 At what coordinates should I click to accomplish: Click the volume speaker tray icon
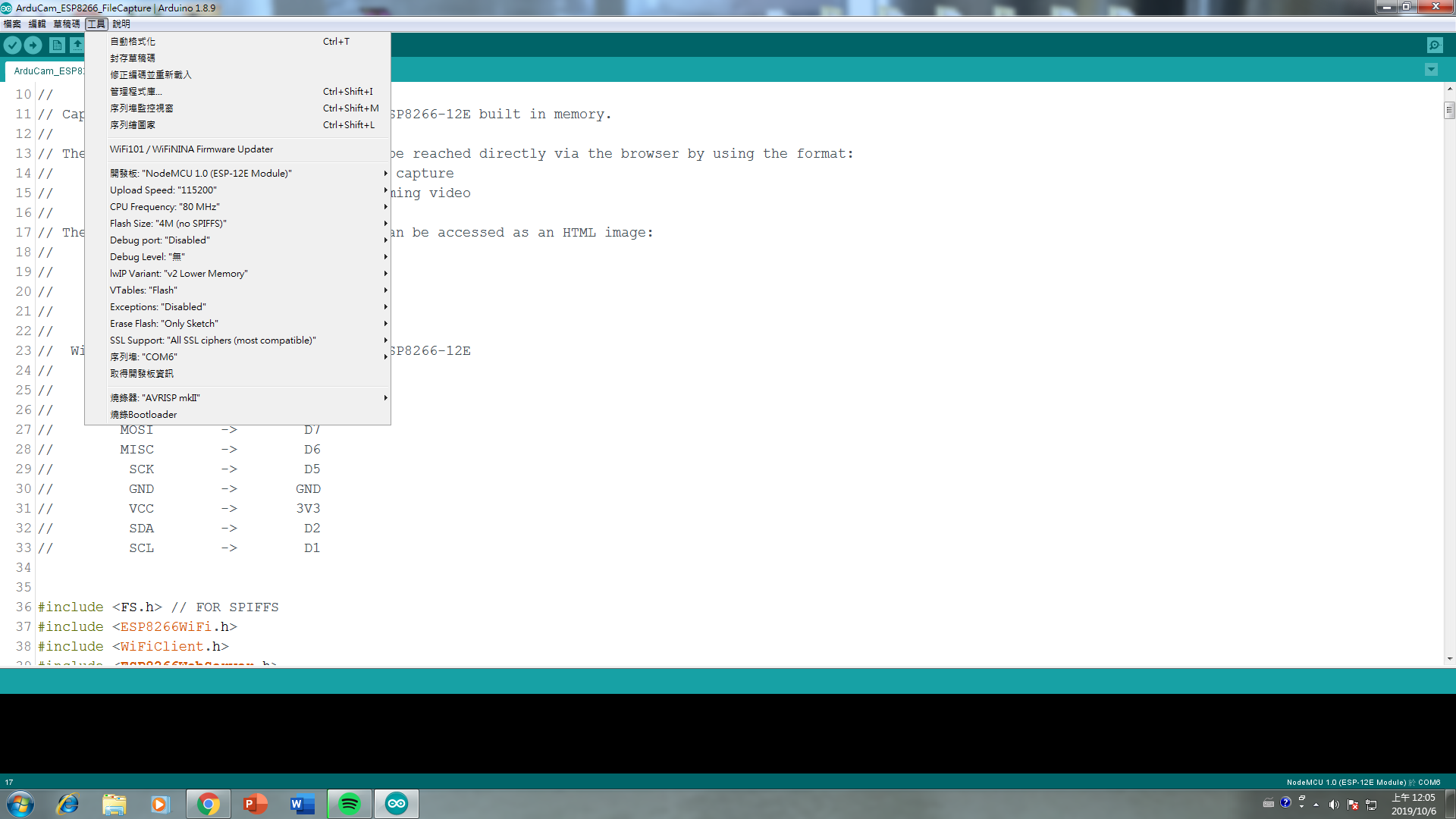pyautogui.click(x=1334, y=805)
